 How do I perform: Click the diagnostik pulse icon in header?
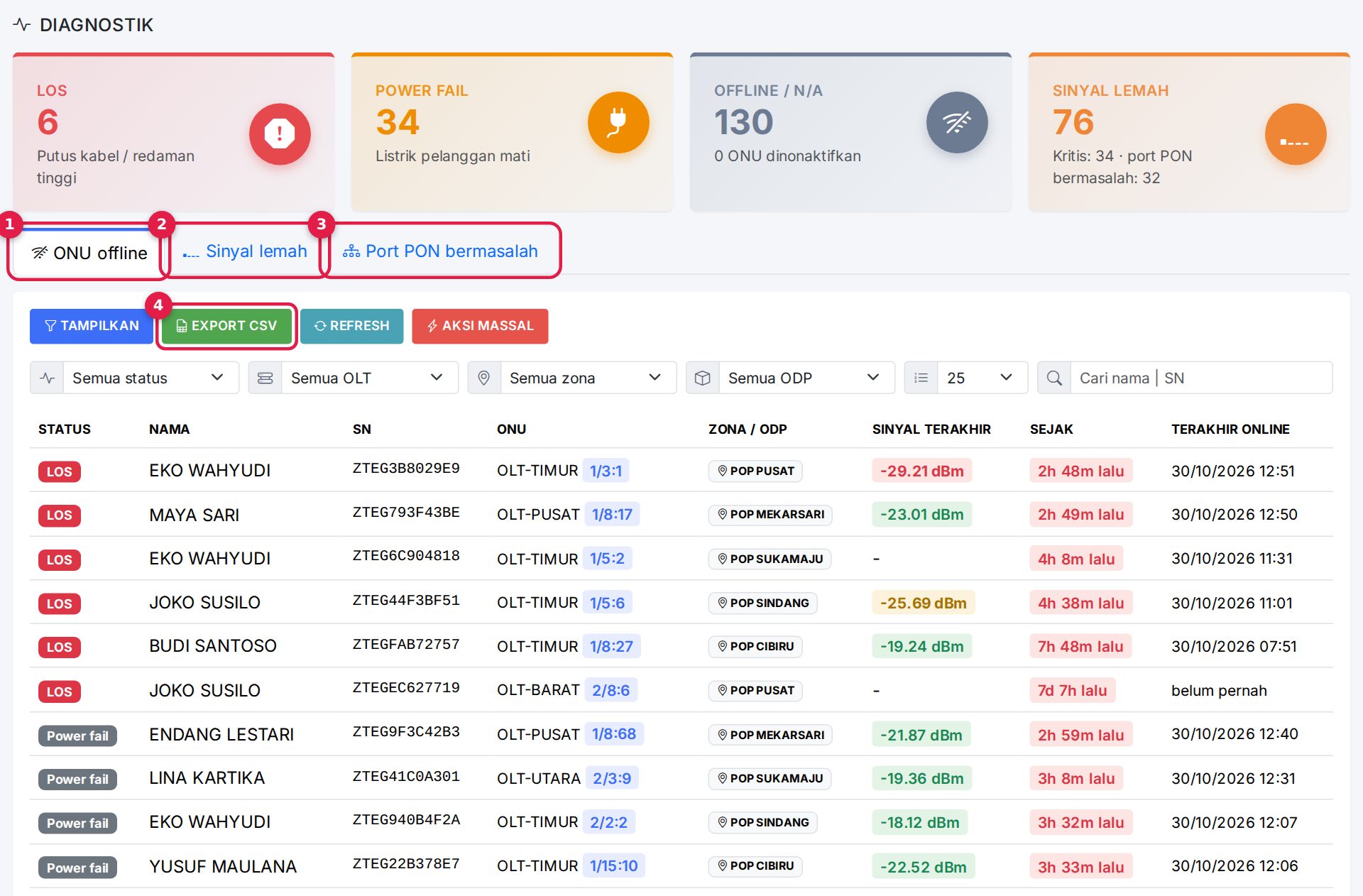pos(21,25)
